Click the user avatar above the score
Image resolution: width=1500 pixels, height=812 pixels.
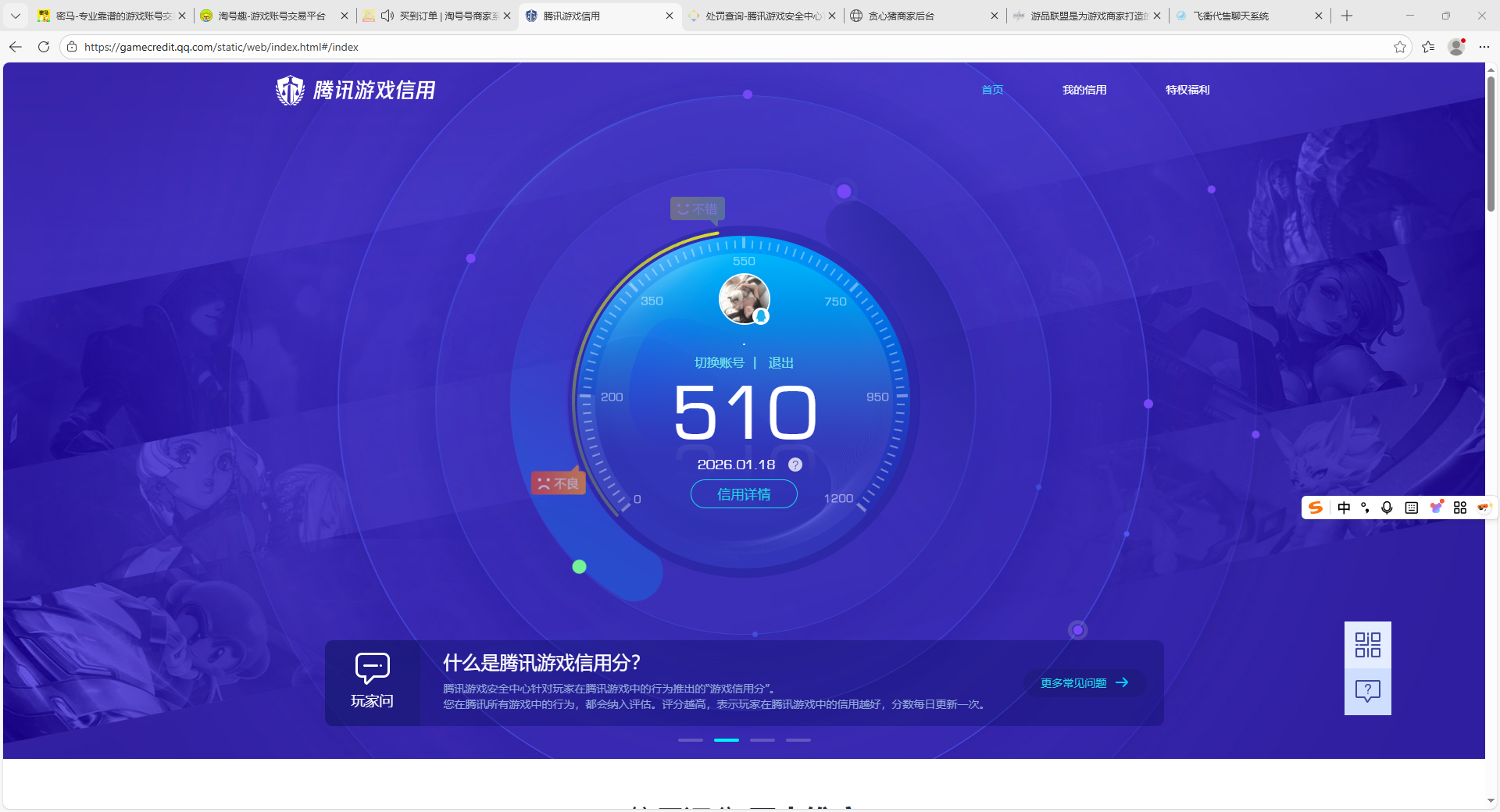(744, 299)
